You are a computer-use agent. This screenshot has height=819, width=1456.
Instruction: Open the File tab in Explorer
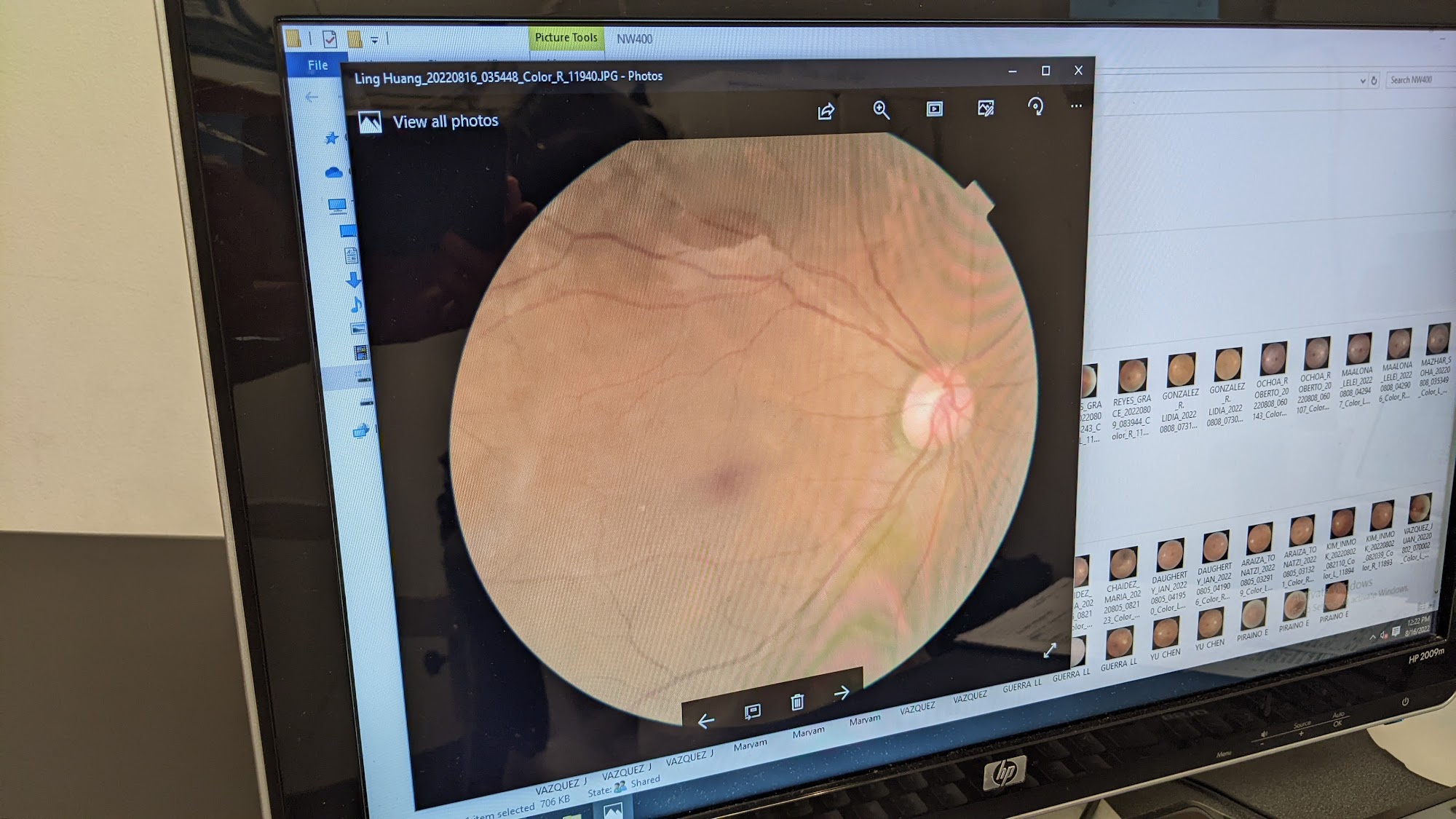click(317, 66)
